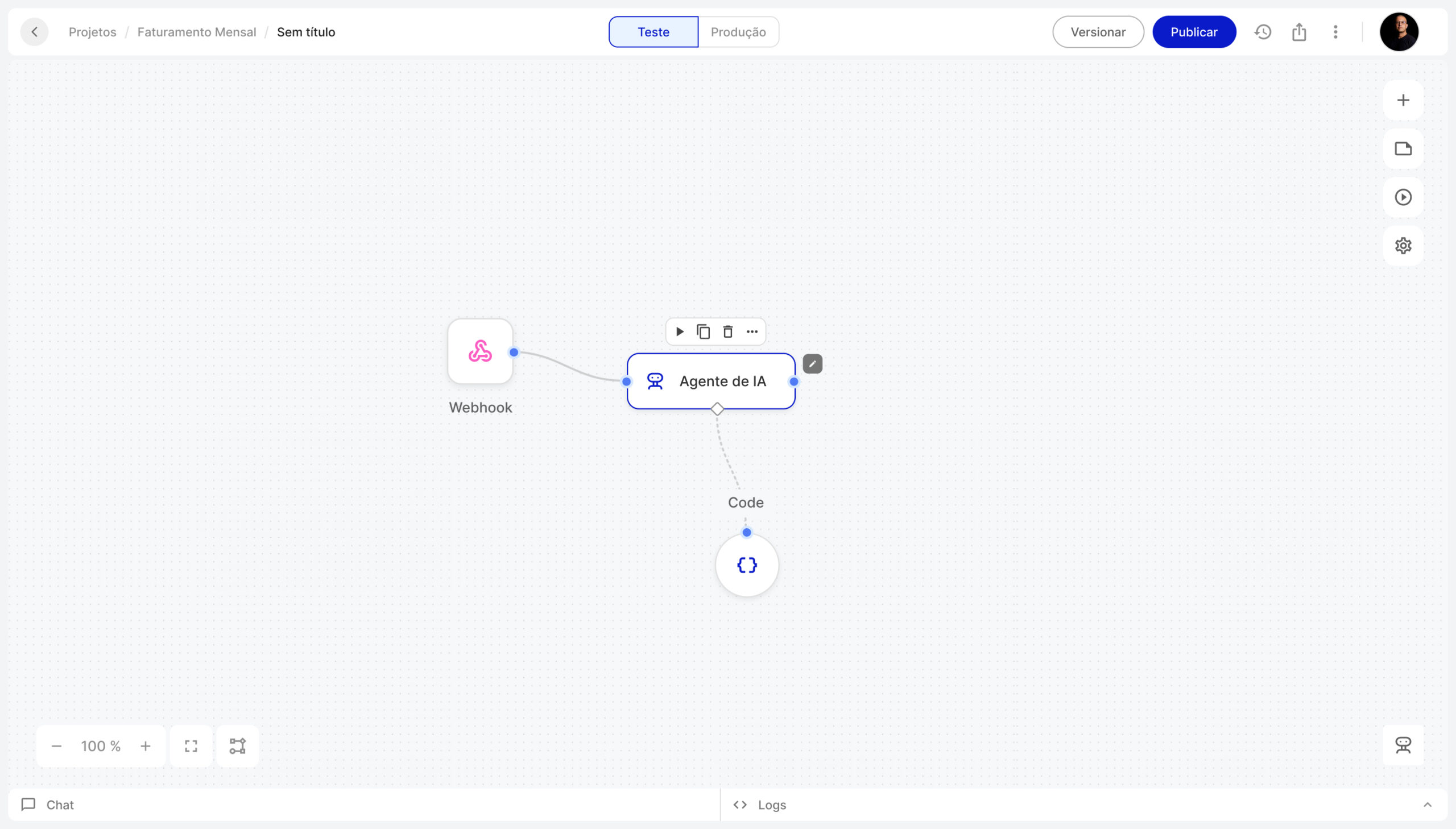Open the node more options ellipsis
Screen dimensions: 1456x829
[x=752, y=331]
